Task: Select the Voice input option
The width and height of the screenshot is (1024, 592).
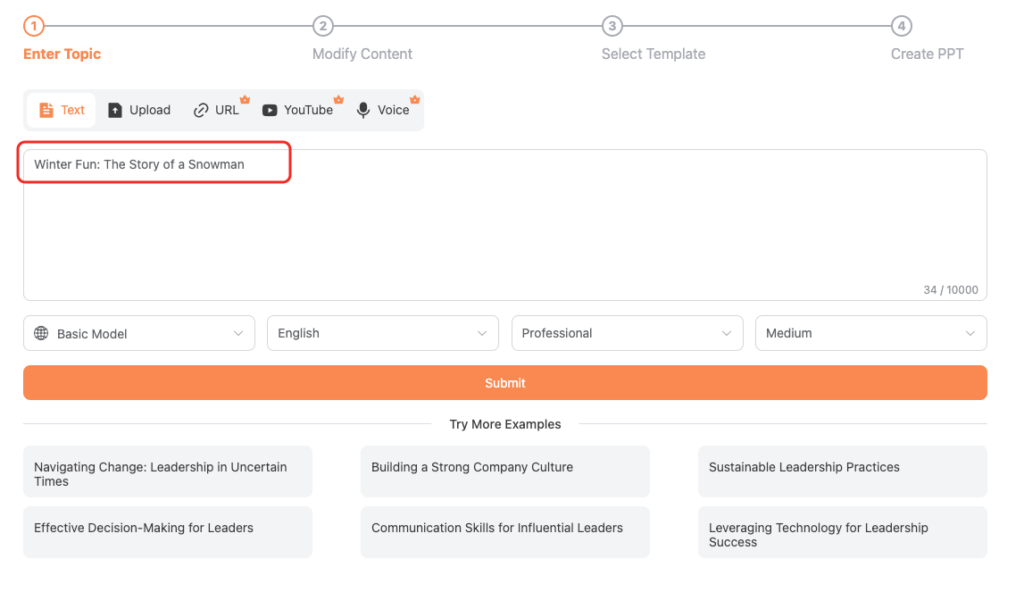Action: (383, 110)
